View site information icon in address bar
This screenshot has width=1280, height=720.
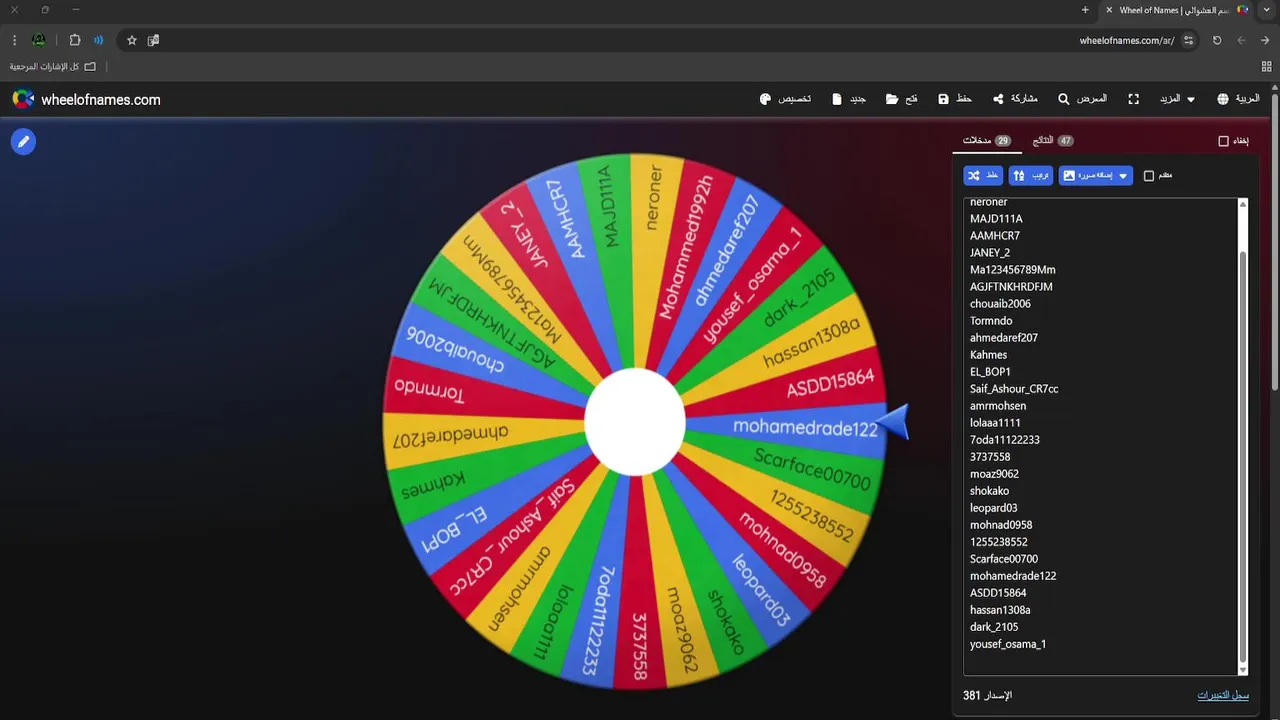pos(1188,40)
